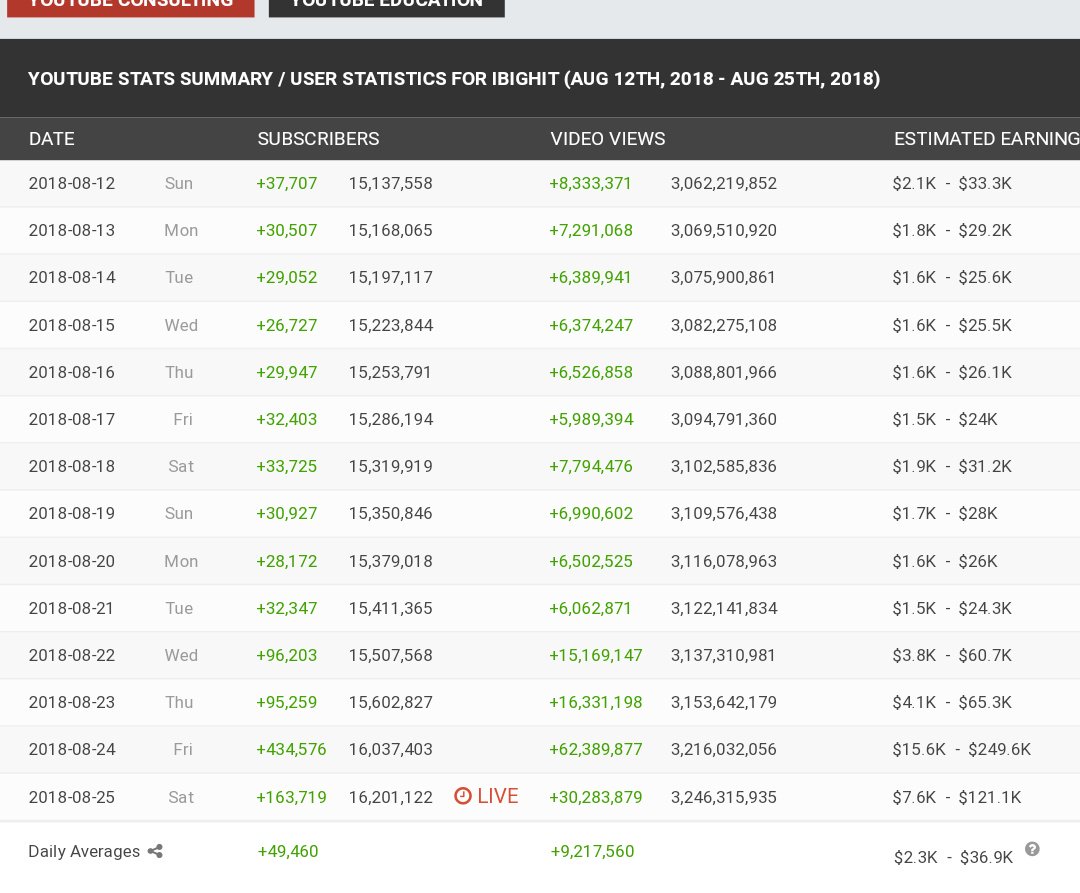Screen dimensions: 1080x893
Task: Click the subscriber gain +96,203
Action: pos(287,655)
